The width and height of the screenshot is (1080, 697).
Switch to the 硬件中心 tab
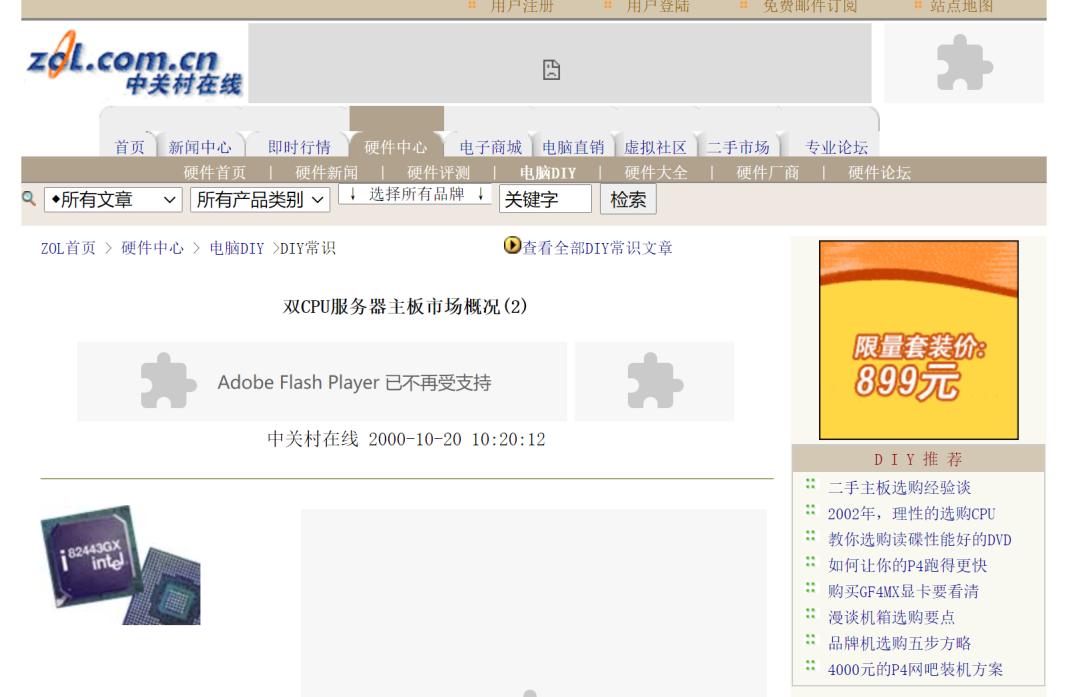[x=395, y=147]
